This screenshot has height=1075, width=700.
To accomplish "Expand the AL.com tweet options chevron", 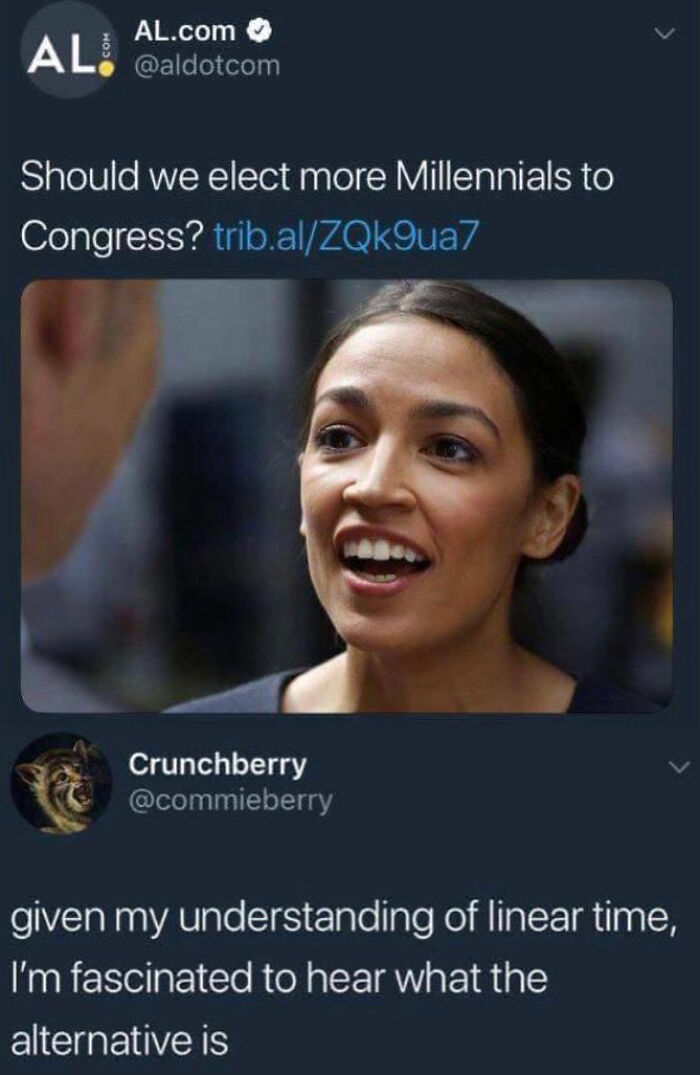I will 664,33.
